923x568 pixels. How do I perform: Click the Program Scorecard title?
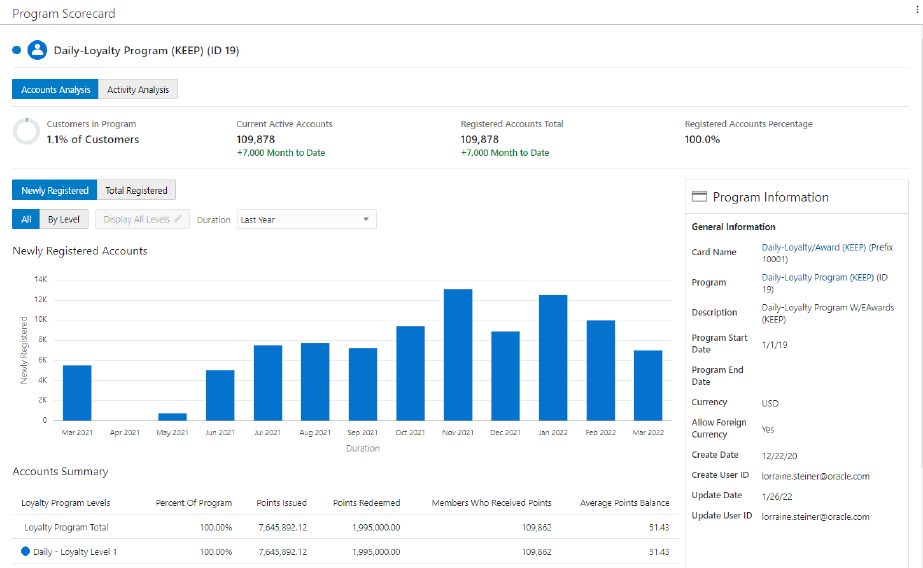pyautogui.click(x=64, y=14)
